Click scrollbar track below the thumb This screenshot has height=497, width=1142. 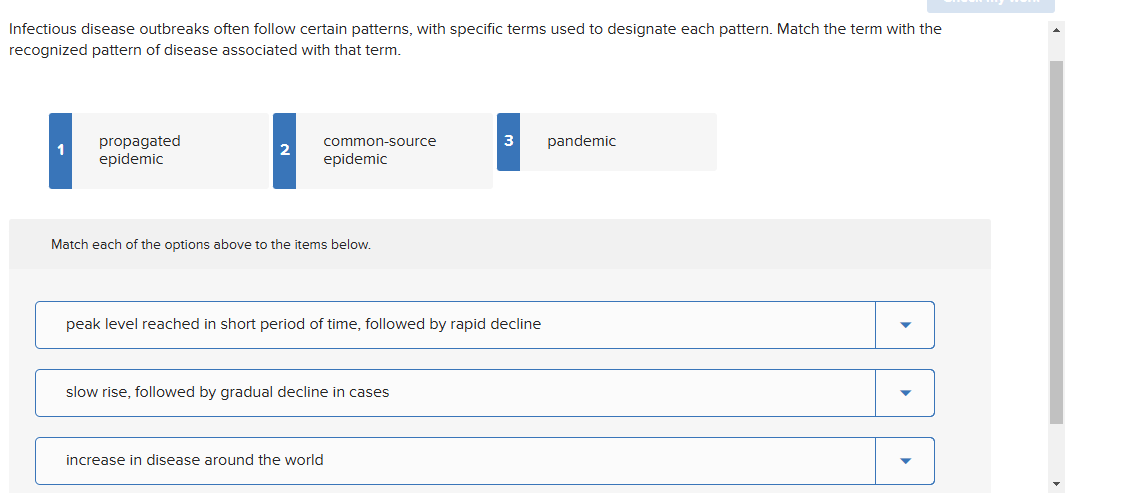click(1056, 450)
